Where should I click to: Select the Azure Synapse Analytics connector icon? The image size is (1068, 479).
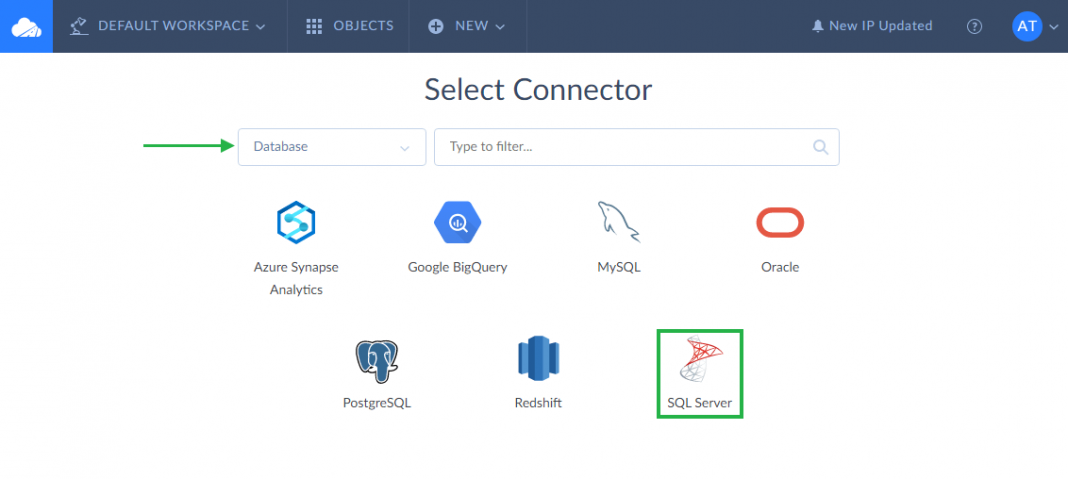pyautogui.click(x=296, y=222)
